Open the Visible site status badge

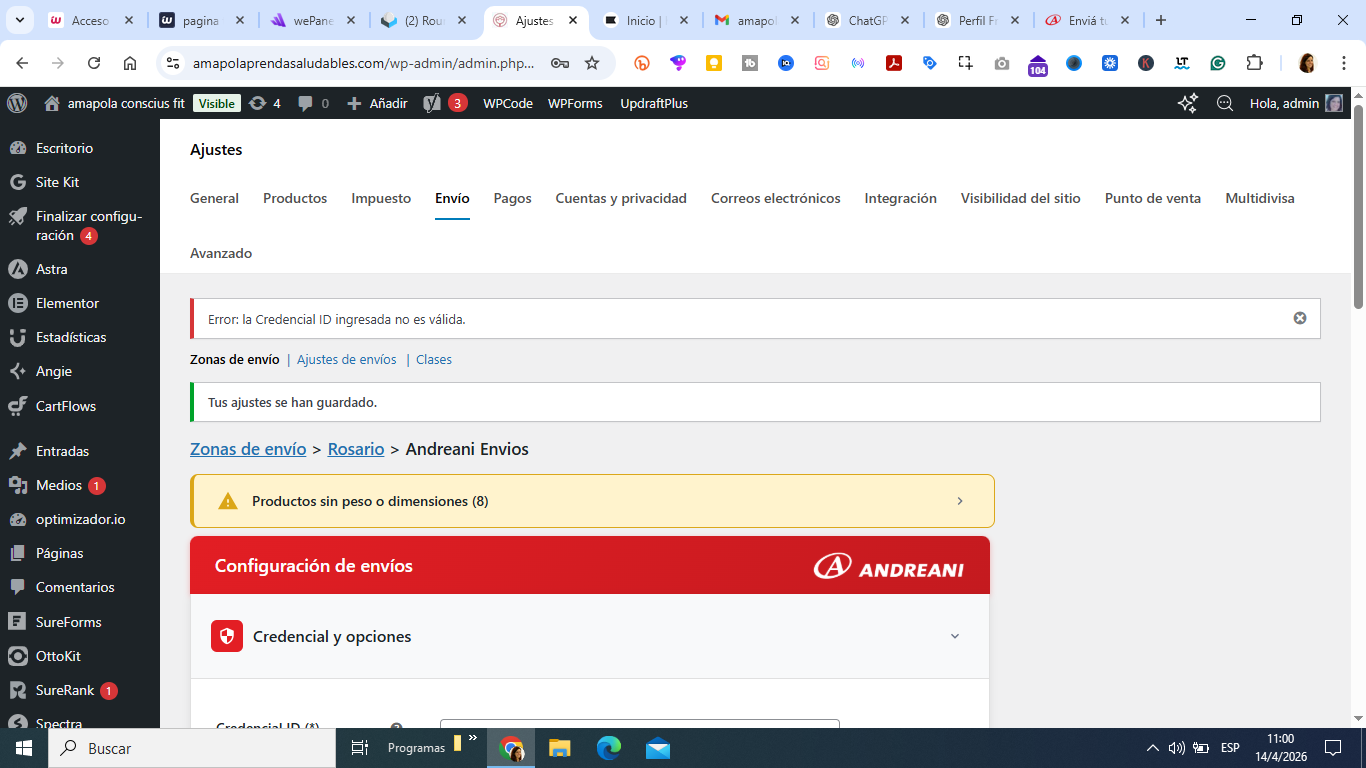[x=216, y=103]
